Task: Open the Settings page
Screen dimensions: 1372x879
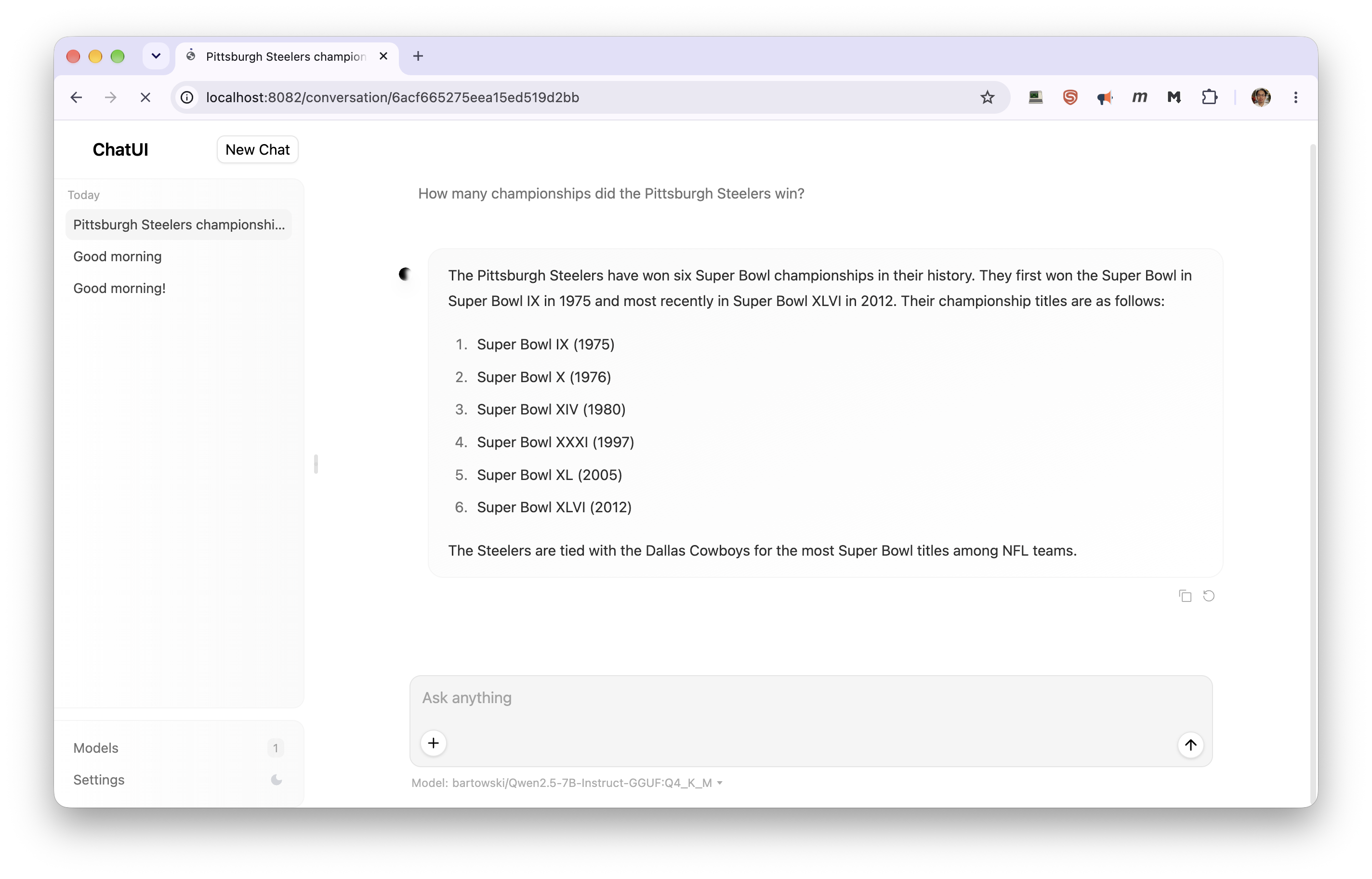Action: tap(179, 780)
